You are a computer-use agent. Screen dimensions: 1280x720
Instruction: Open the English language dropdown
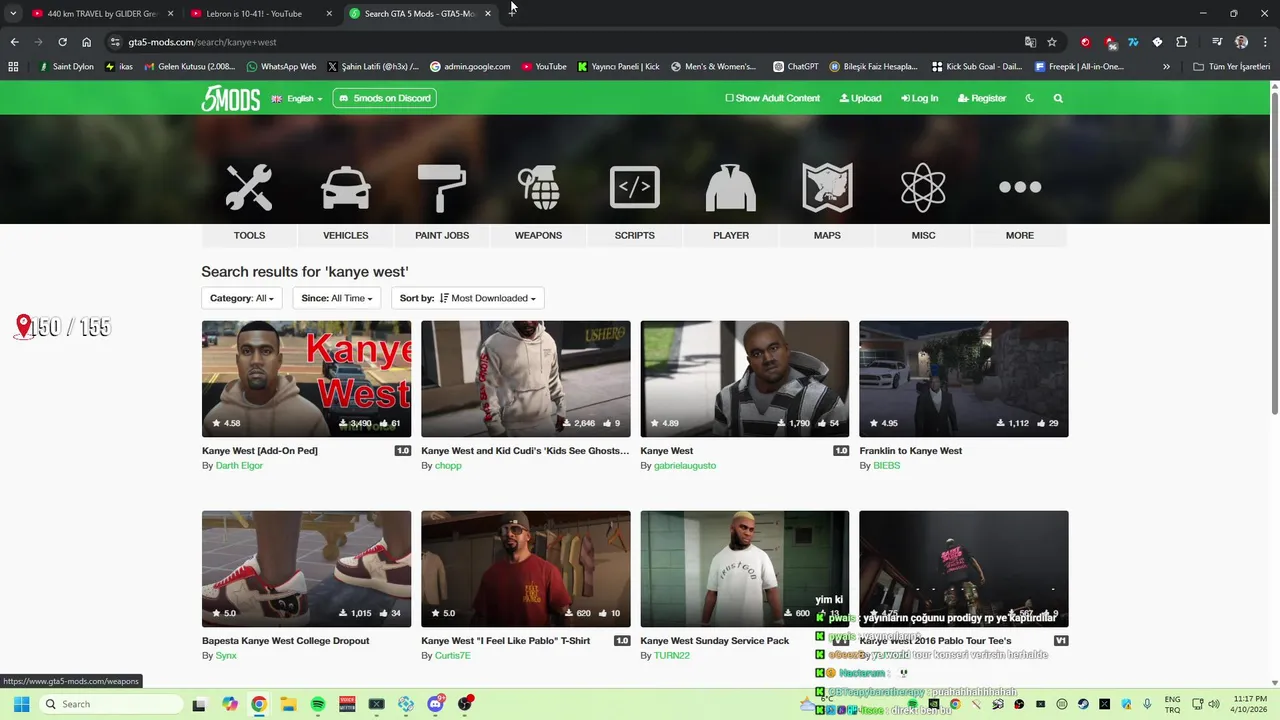[x=298, y=98]
